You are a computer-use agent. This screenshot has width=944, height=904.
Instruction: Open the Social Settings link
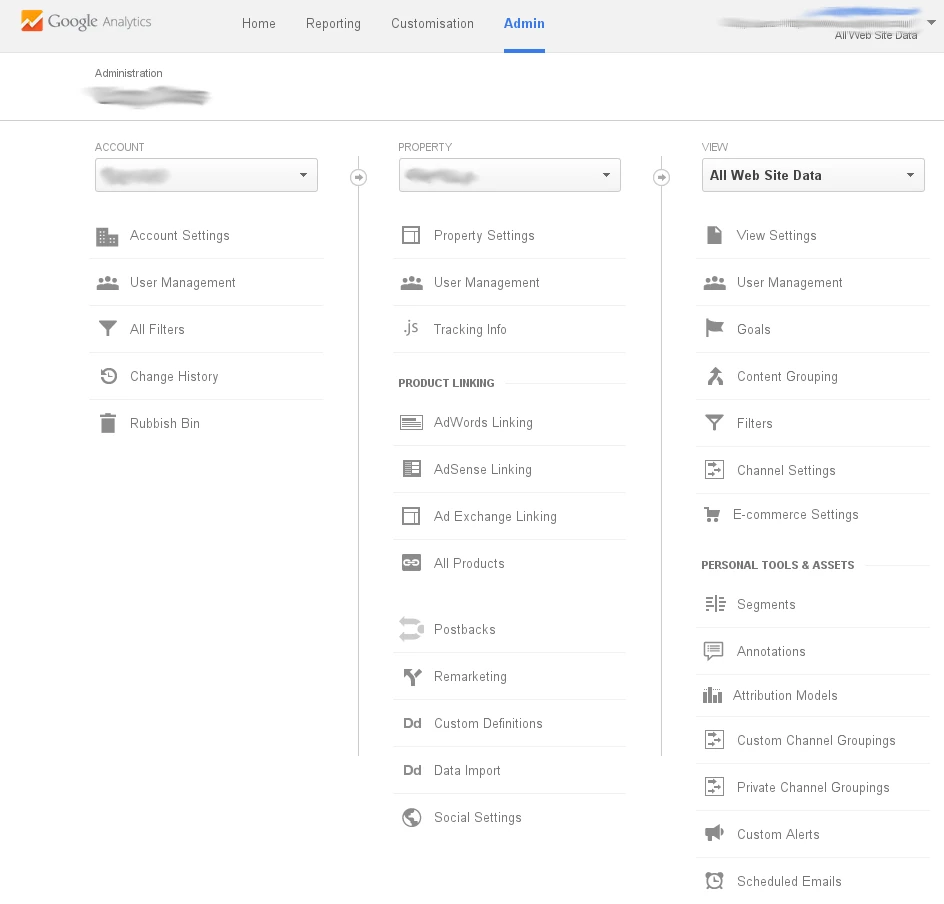478,817
